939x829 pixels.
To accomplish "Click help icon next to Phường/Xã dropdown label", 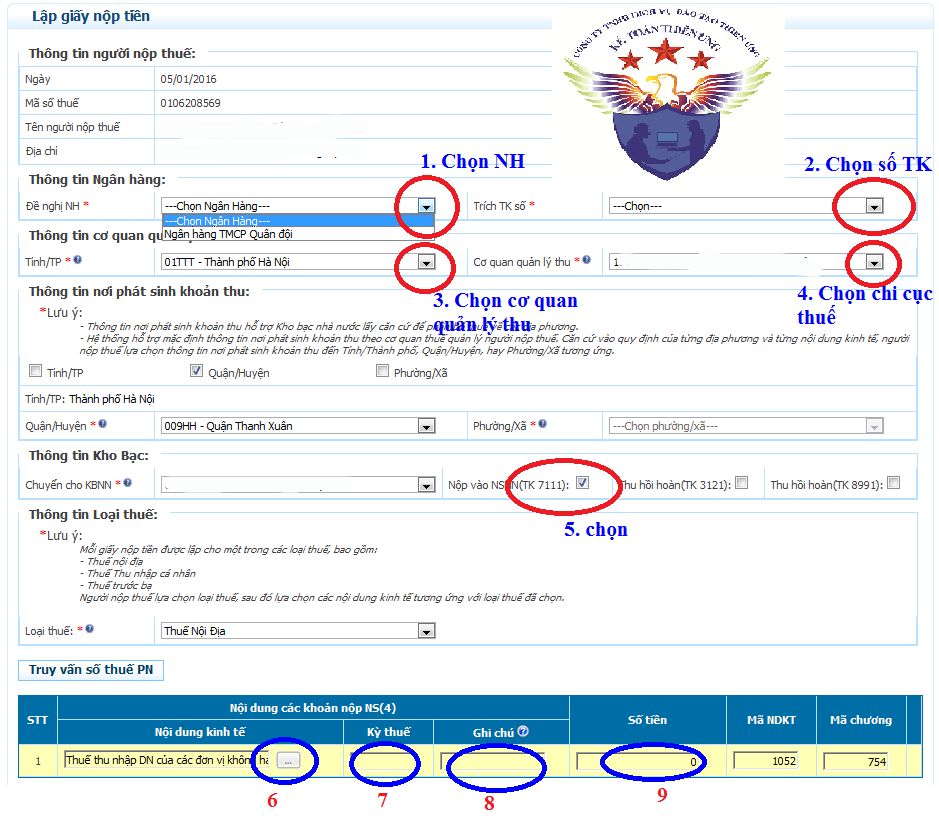I will [542, 425].
